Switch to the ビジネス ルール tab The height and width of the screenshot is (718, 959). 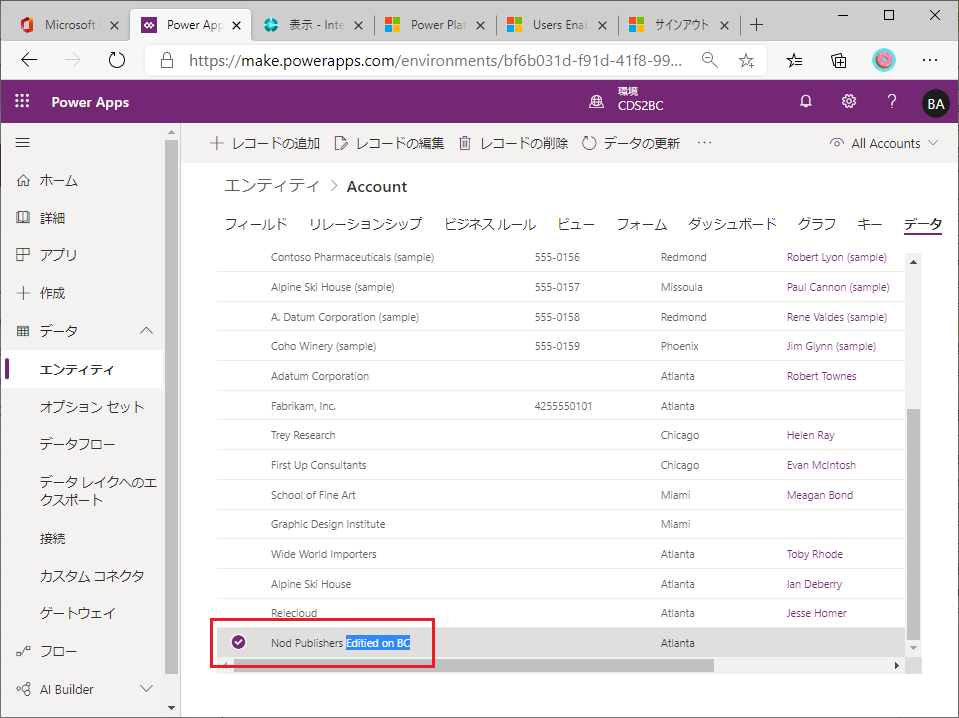coord(489,224)
